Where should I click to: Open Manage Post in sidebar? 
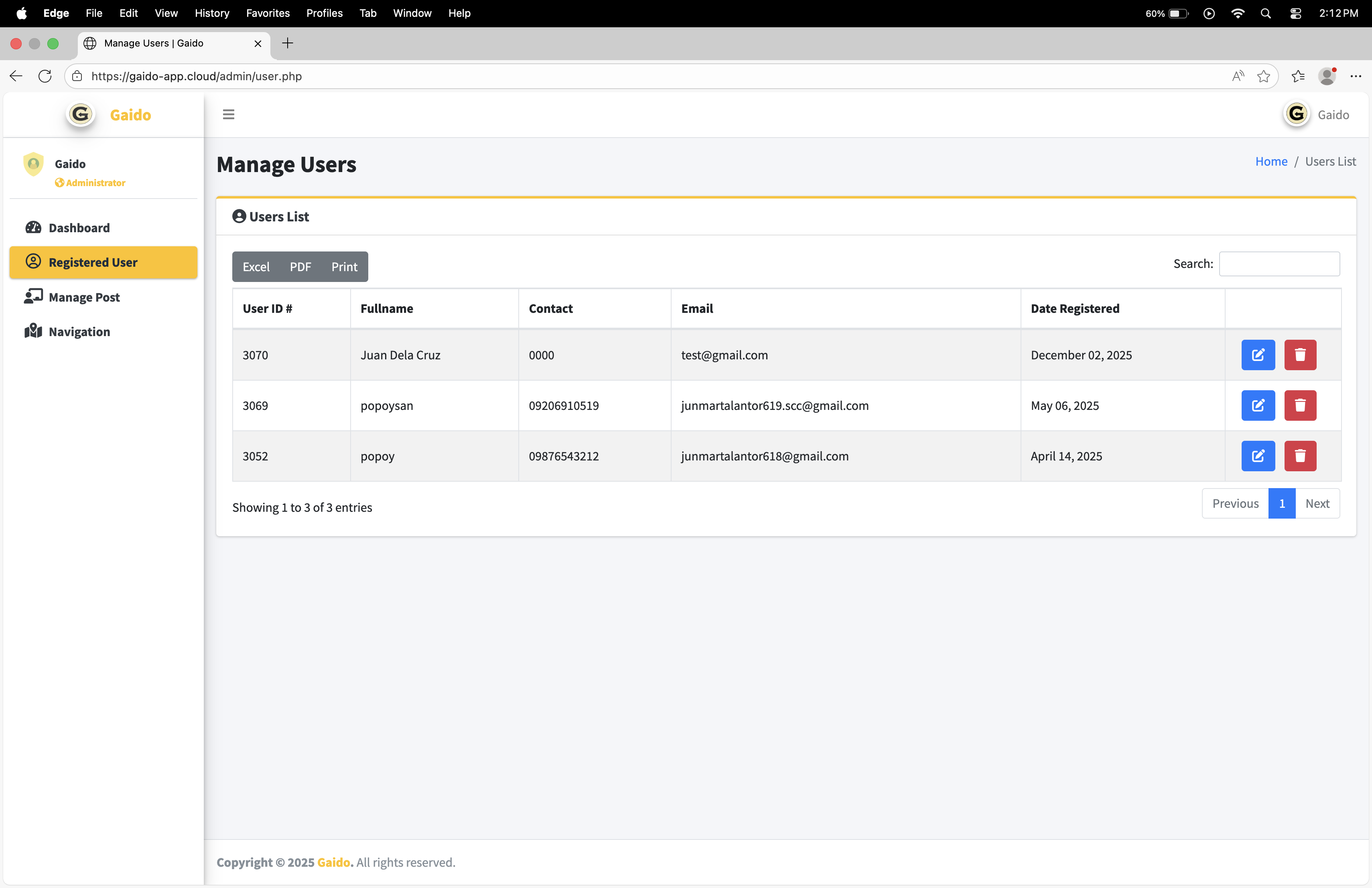[84, 297]
